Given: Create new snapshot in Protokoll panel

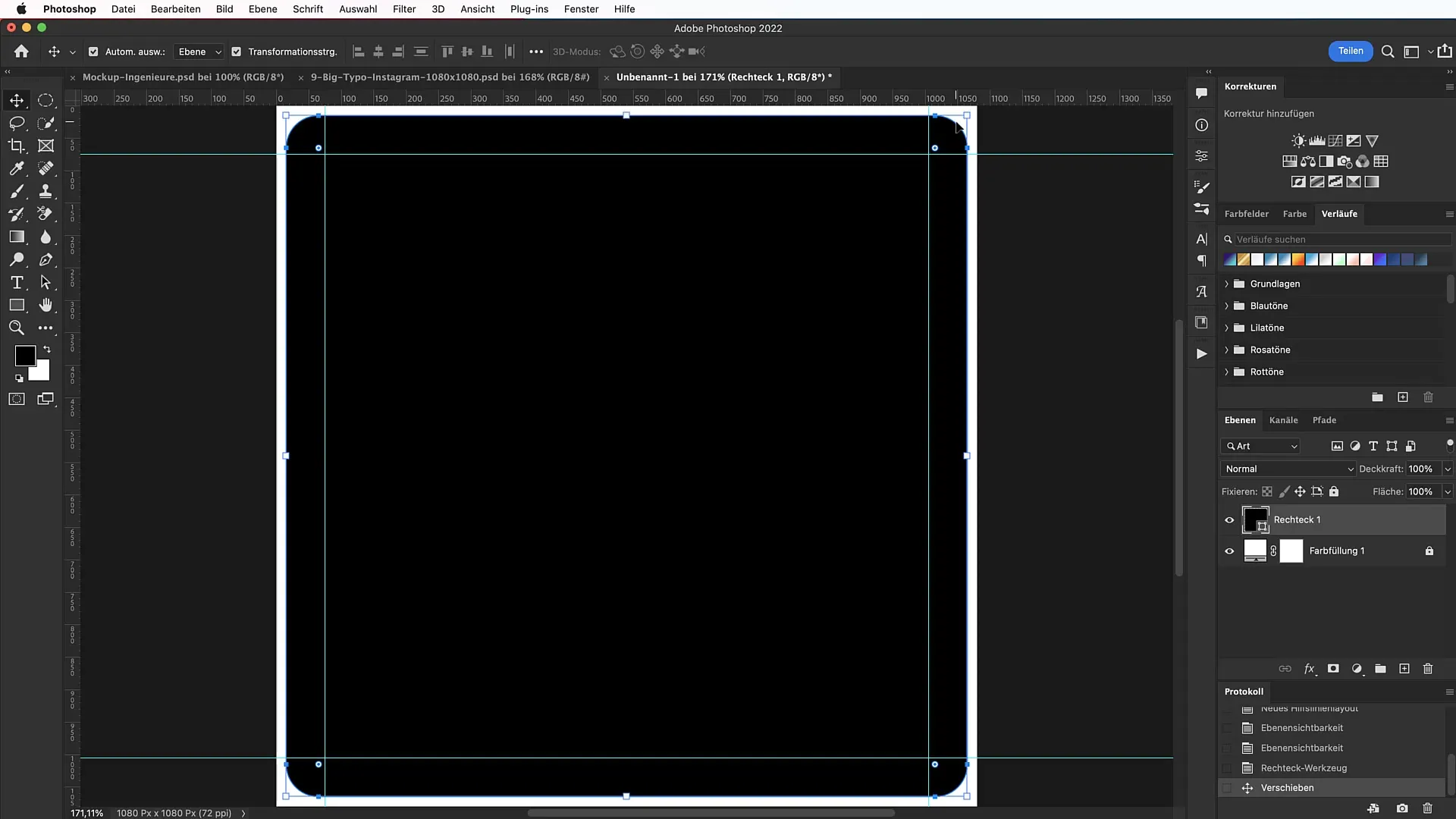Looking at the screenshot, I should [1402, 808].
